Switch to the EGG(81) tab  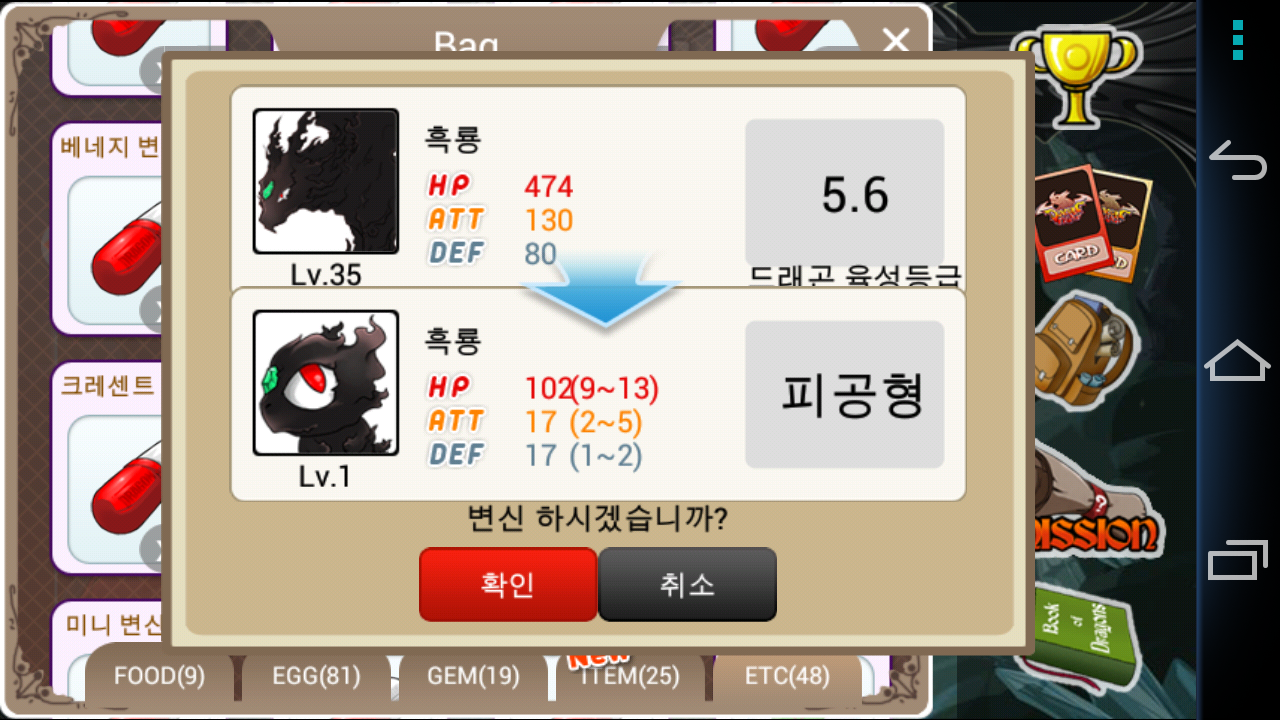tap(316, 676)
